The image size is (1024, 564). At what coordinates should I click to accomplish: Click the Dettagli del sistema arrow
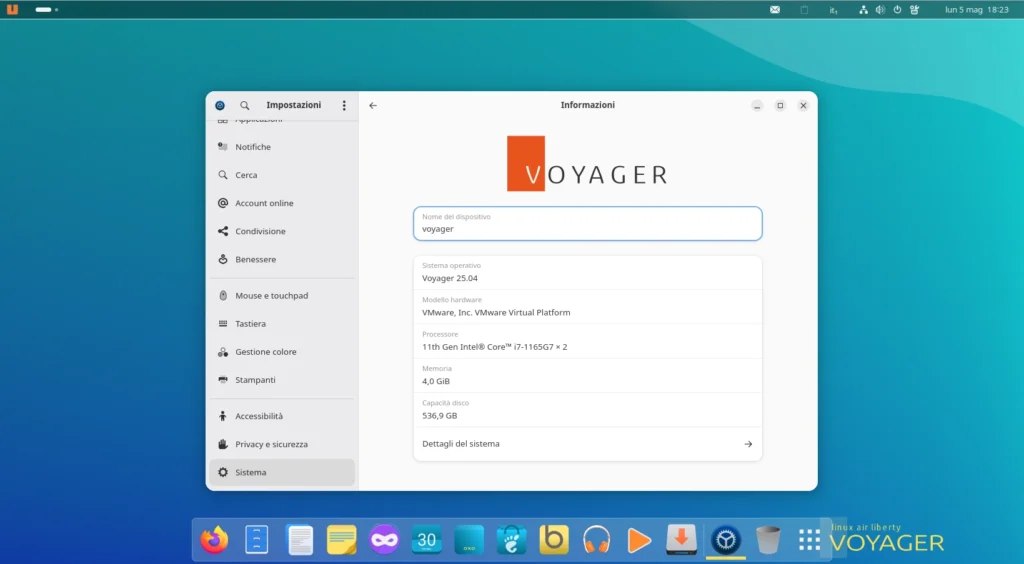[748, 444]
